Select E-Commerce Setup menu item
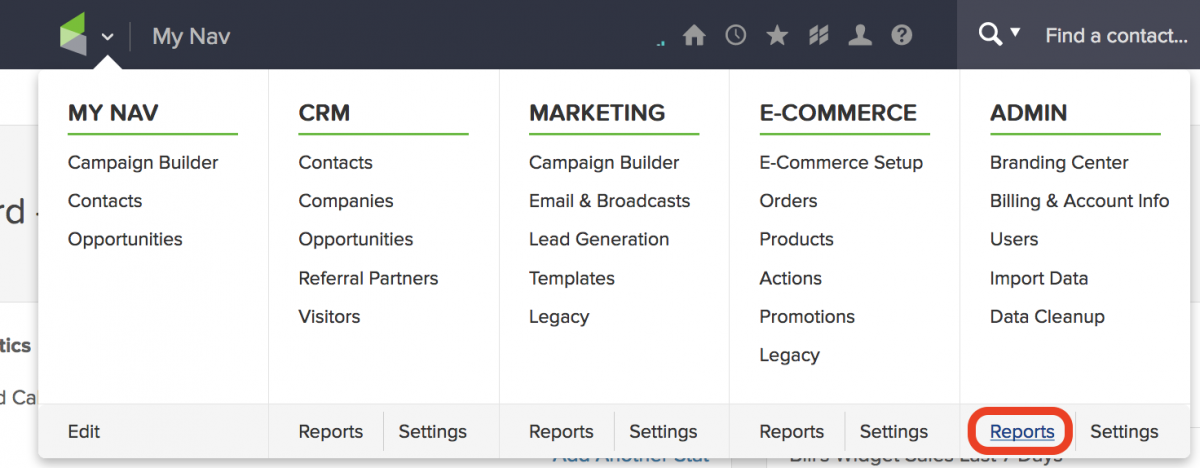This screenshot has height=468, width=1200. coord(841,163)
